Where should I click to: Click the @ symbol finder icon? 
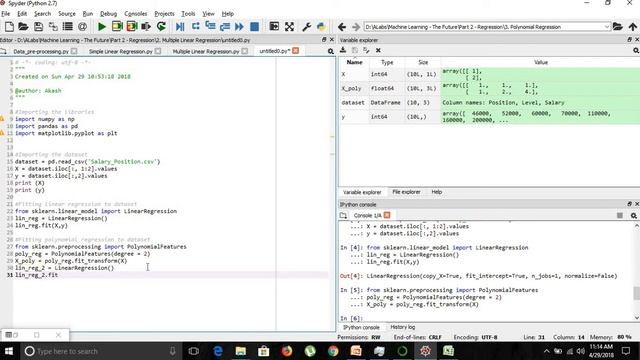[x=82, y=27]
